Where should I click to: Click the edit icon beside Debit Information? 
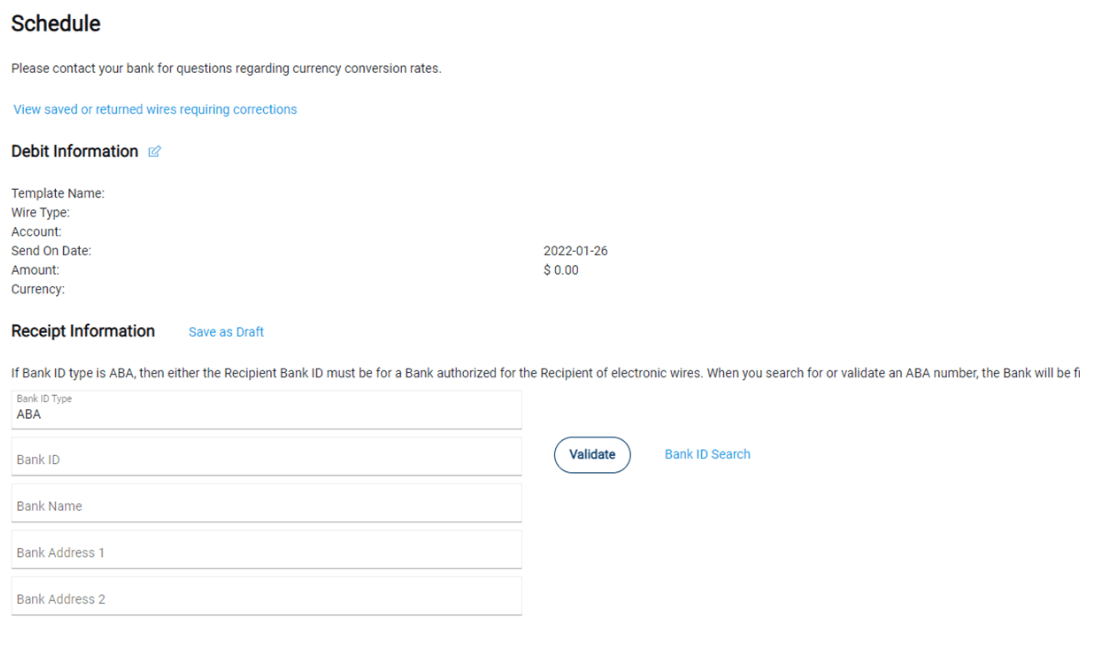click(154, 152)
